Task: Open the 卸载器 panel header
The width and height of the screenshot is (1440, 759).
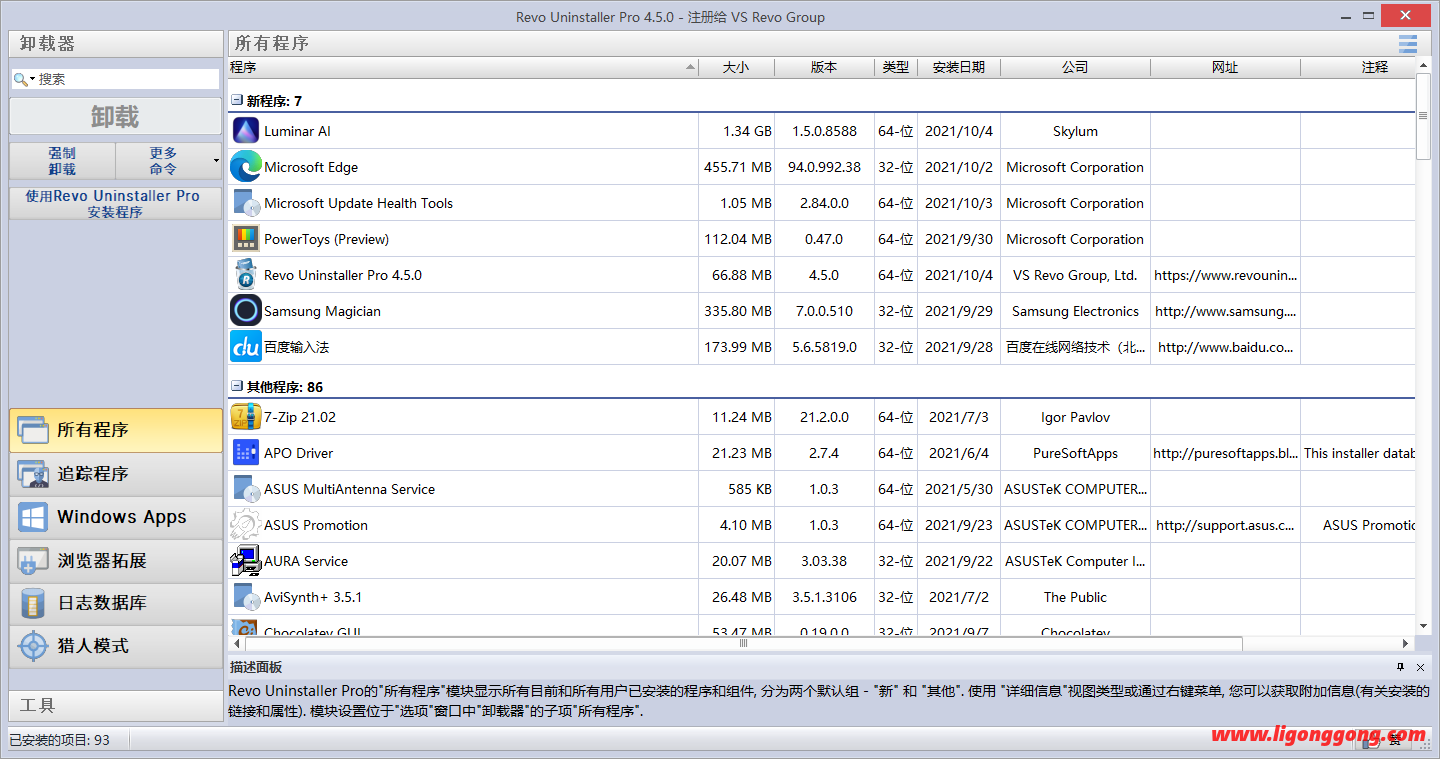Action: [116, 44]
